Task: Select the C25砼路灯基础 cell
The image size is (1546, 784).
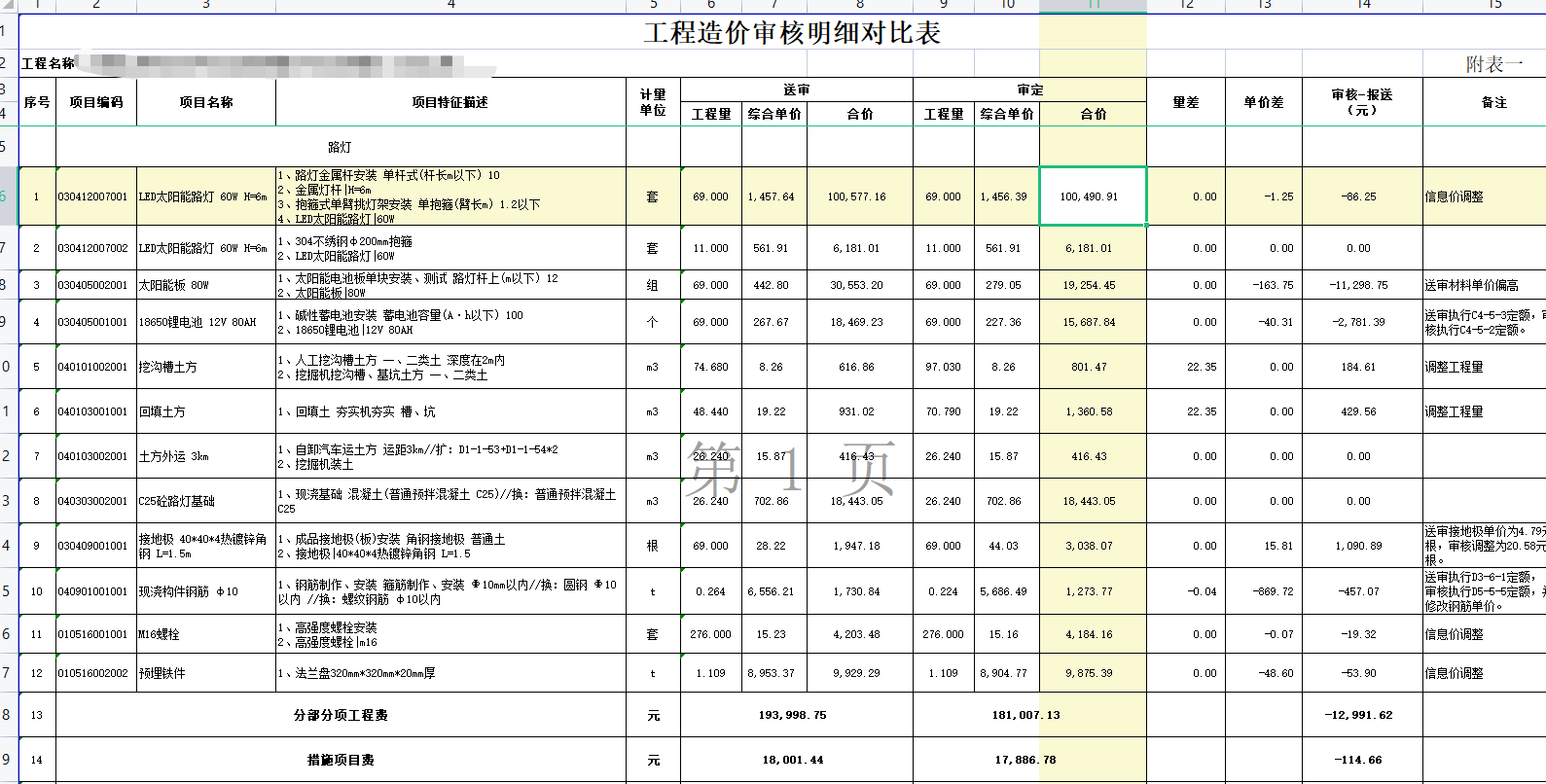Action: coord(206,501)
